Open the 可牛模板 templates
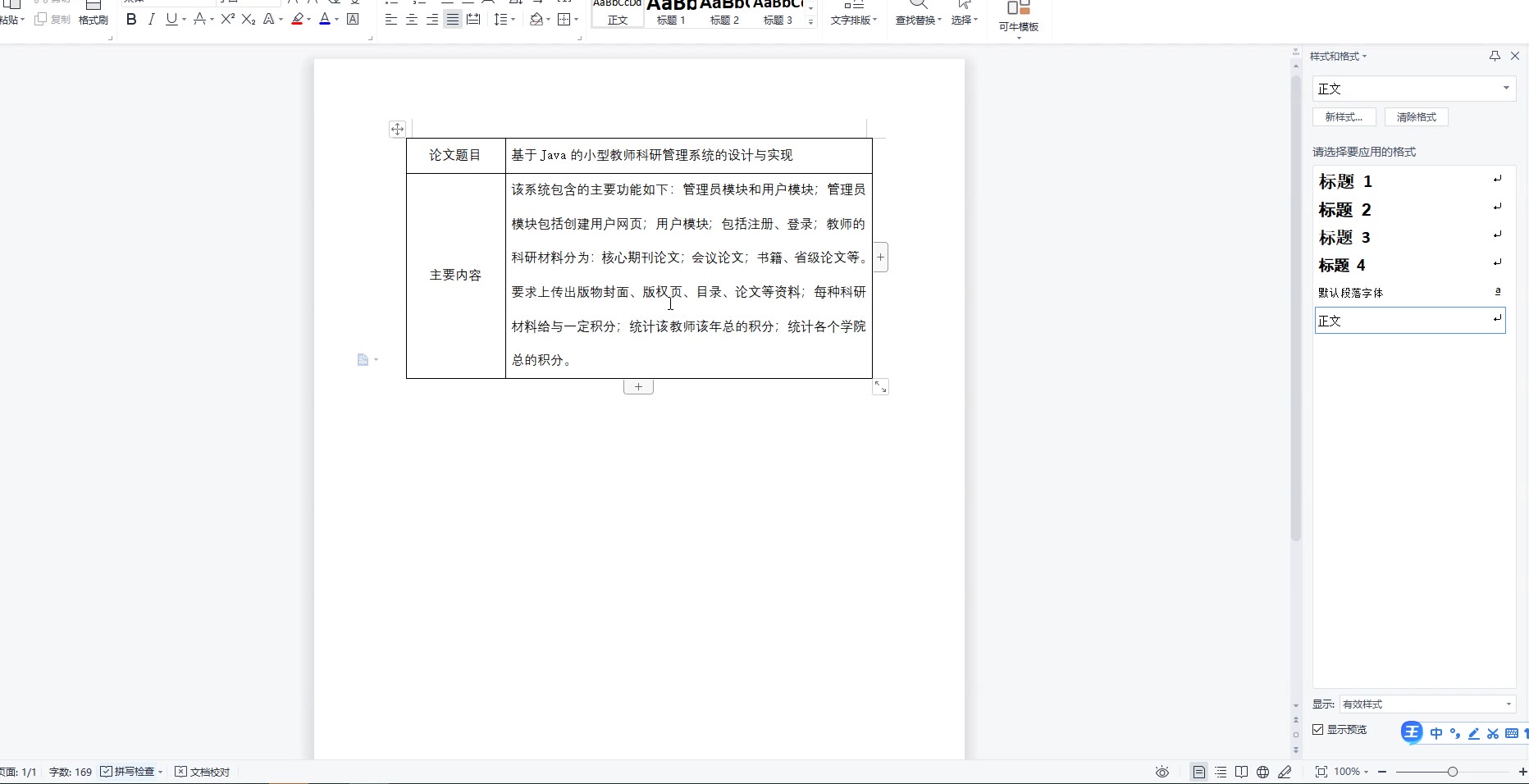 1019,18
